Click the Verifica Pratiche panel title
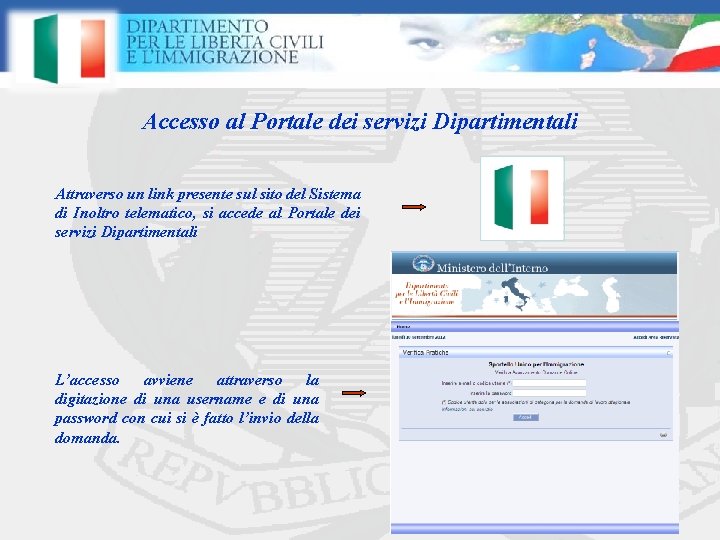Image resolution: width=720 pixels, height=540 pixels. pos(425,353)
